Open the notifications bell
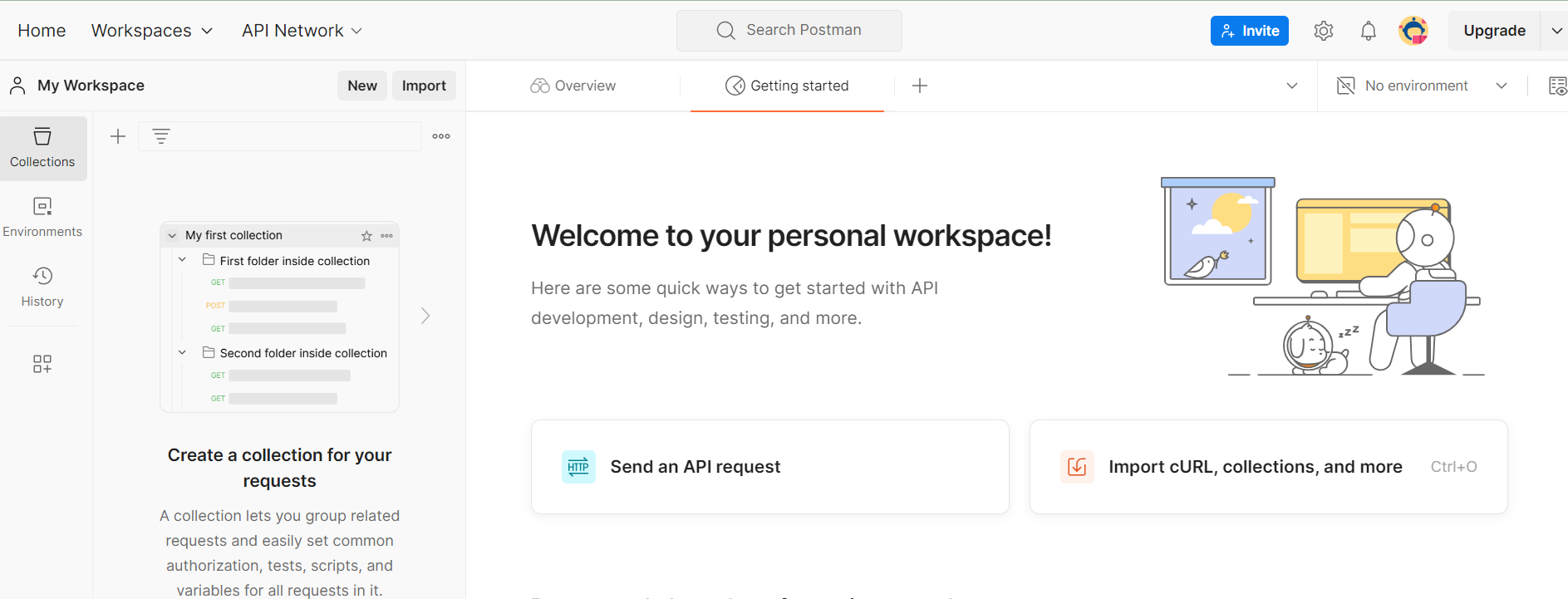The image size is (1568, 599). 1369,31
